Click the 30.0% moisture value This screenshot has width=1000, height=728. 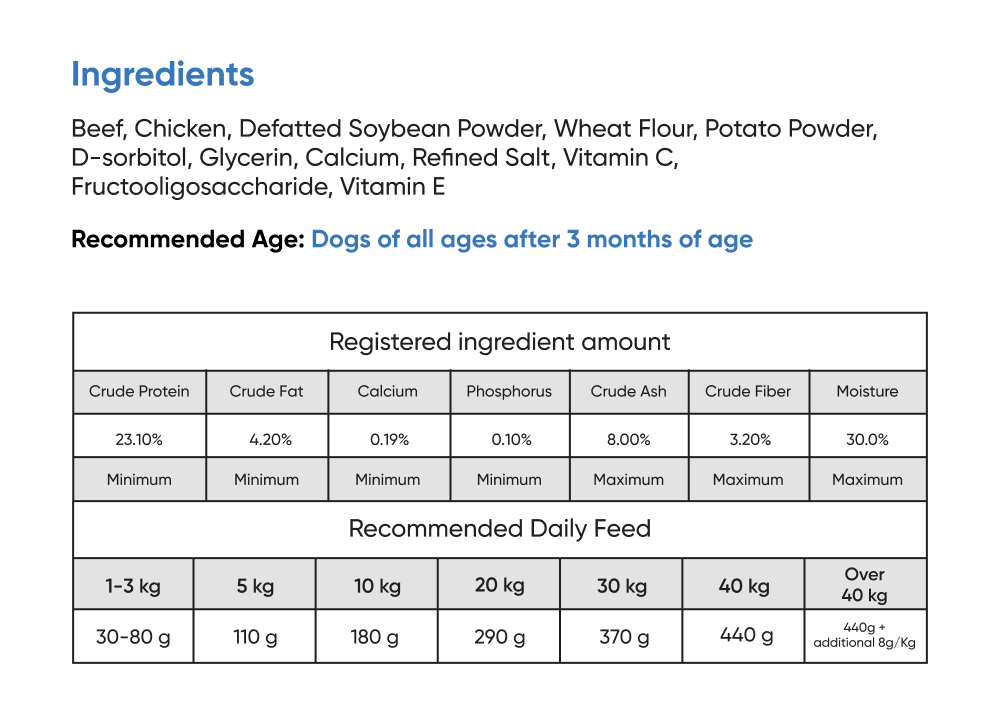click(x=867, y=440)
